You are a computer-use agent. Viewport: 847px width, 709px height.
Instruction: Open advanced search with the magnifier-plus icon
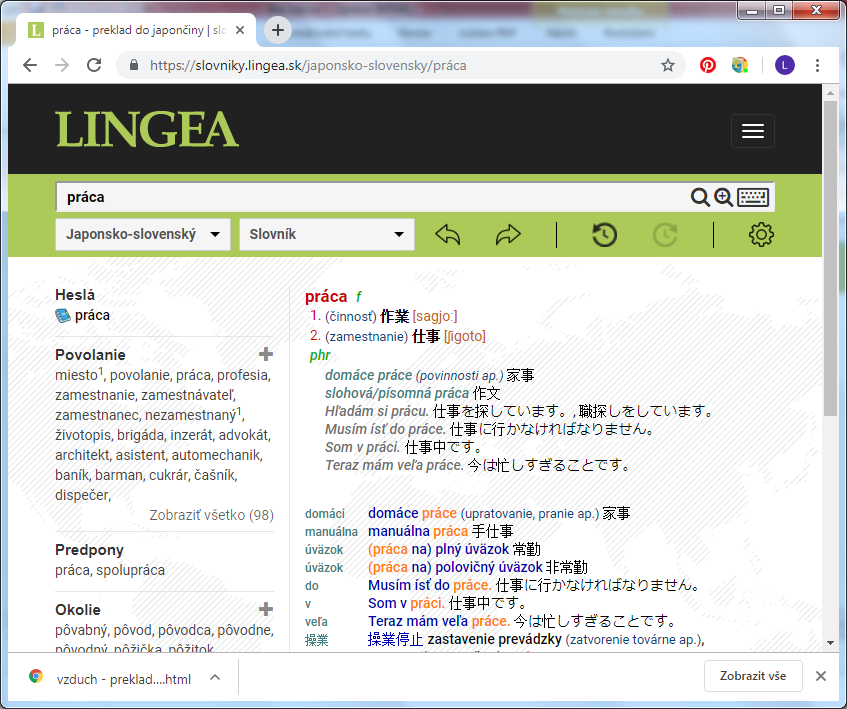[724, 198]
